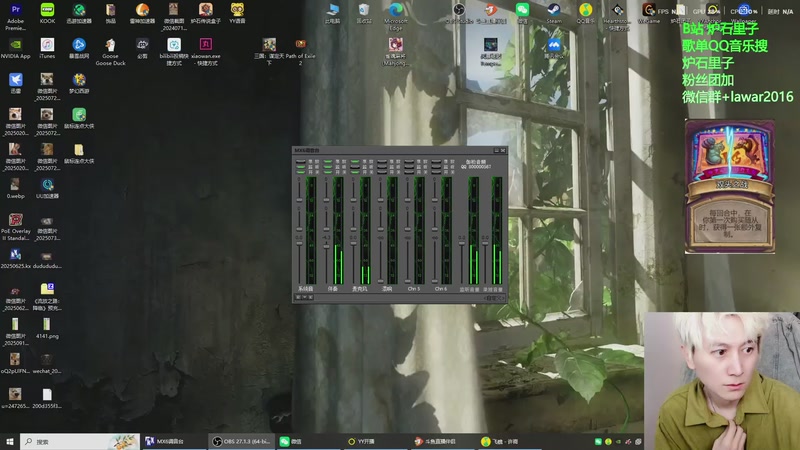Click the 伴奏 channel label
800x450 pixels.
[333, 289]
